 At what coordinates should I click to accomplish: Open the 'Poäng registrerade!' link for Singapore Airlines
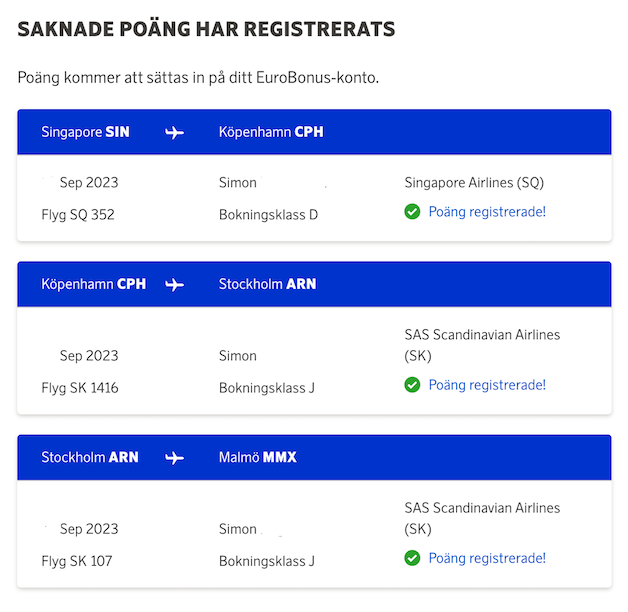487,212
